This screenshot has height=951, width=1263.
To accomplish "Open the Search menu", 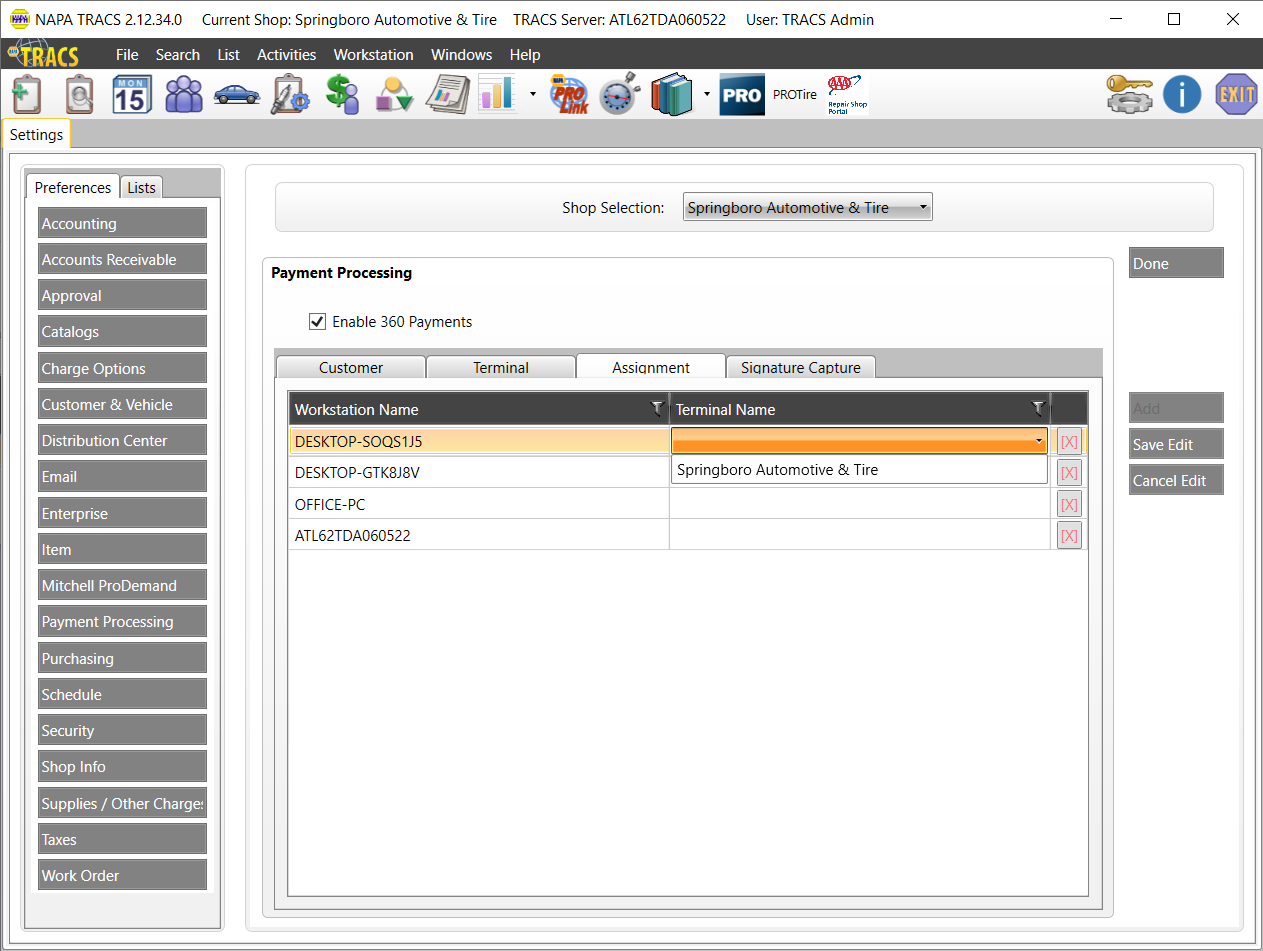I will click(178, 55).
